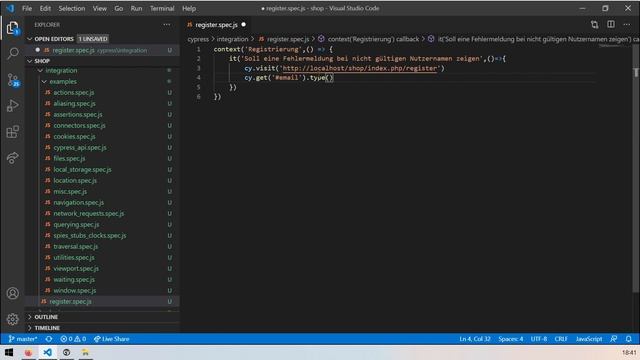Click Open Changes icon in editor toolbar
Viewport: 640px width, 360px height.
pyautogui.click(x=594, y=24)
